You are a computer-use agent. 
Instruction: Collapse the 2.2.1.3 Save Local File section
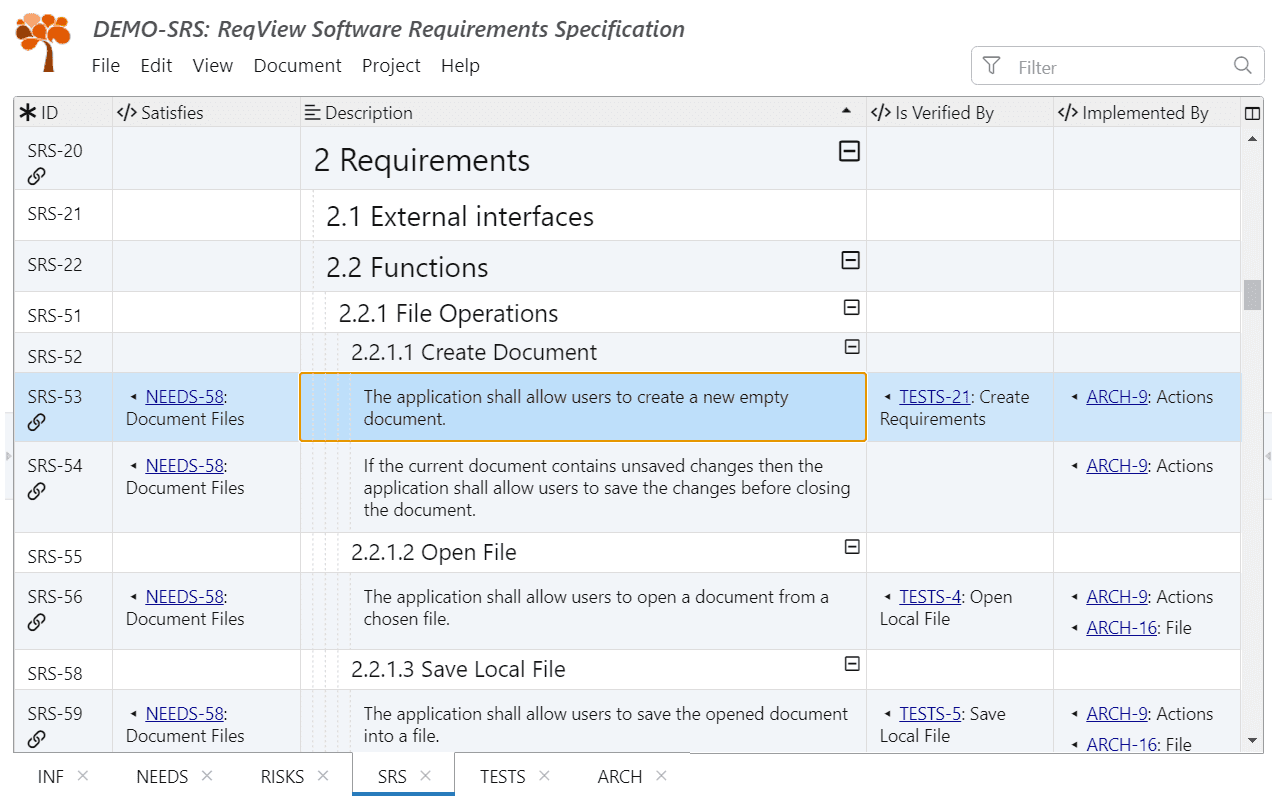point(851,663)
